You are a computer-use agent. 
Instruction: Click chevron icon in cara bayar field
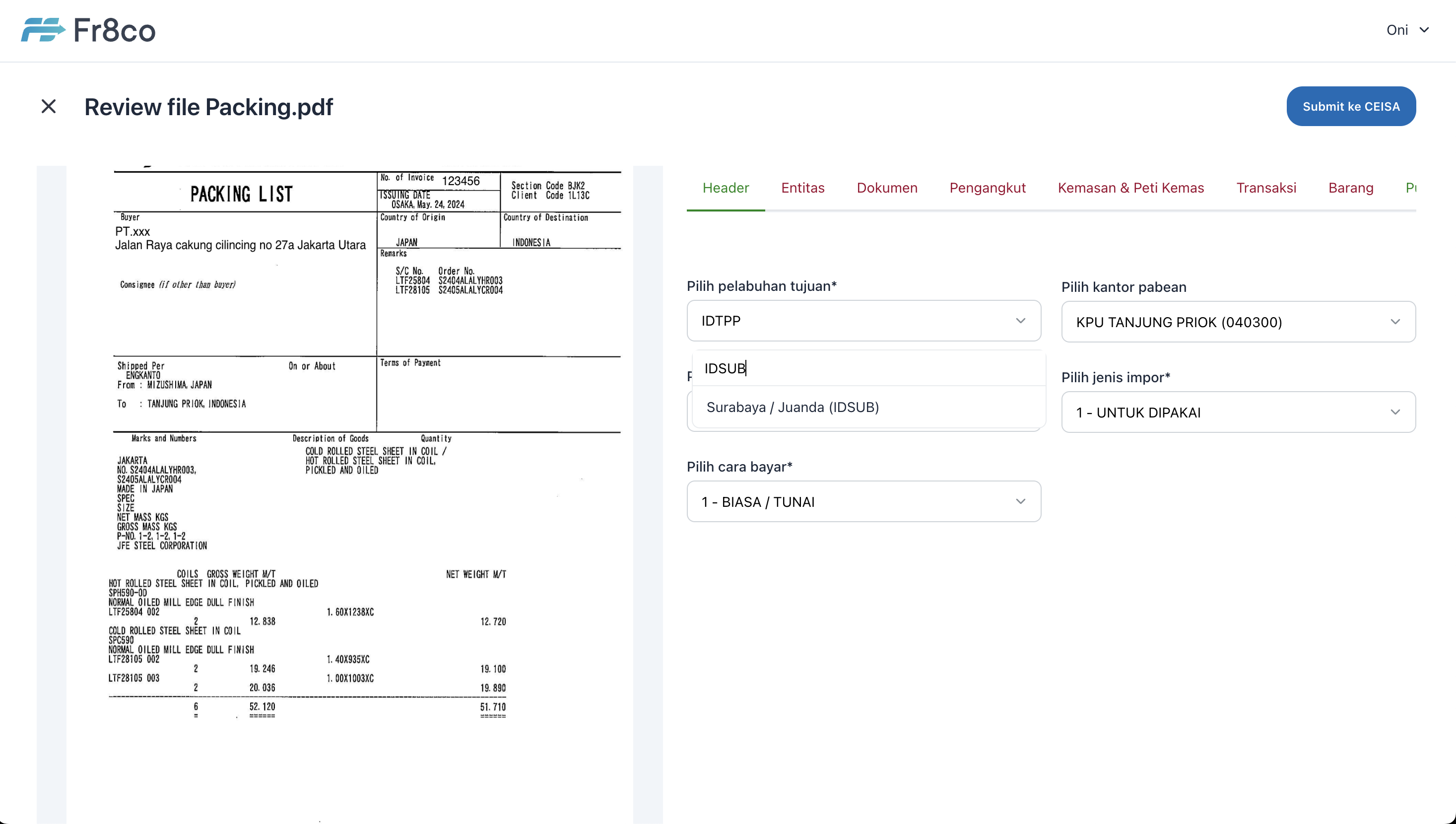coord(1020,502)
